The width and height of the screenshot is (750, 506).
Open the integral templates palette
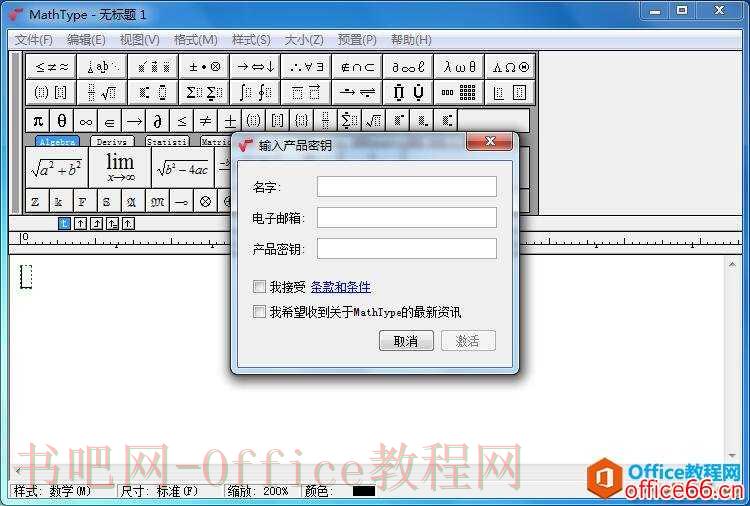(255, 92)
